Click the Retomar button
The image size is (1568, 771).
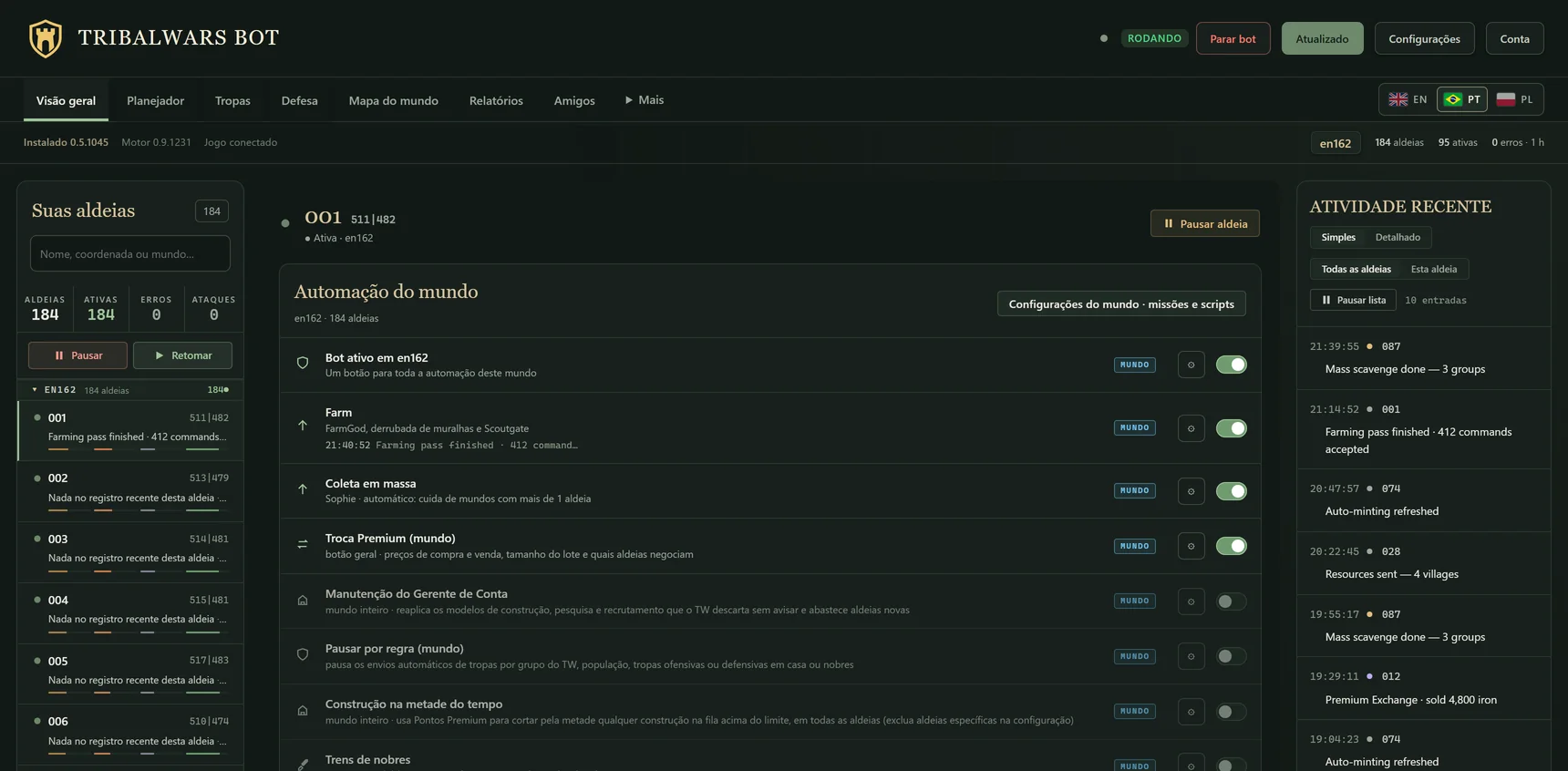pos(182,355)
